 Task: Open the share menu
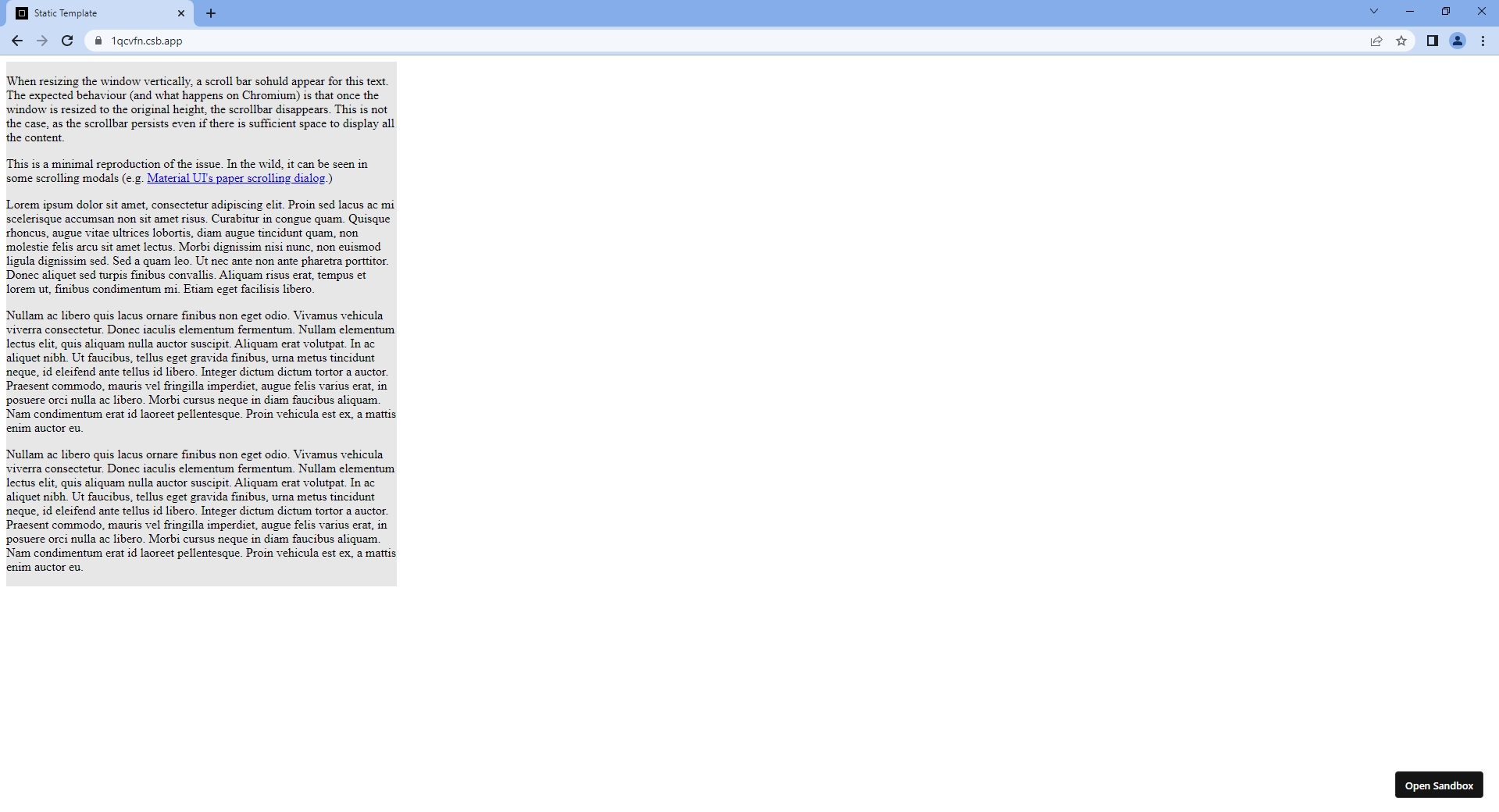click(1376, 41)
